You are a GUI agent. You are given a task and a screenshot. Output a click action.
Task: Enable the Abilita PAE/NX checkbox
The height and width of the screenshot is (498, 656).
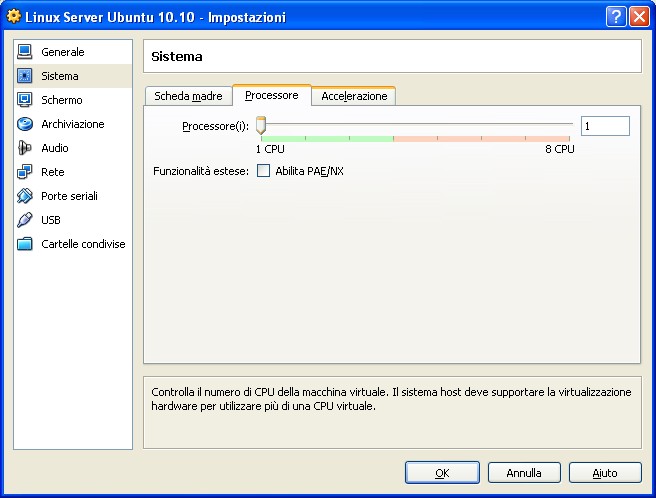(x=264, y=171)
